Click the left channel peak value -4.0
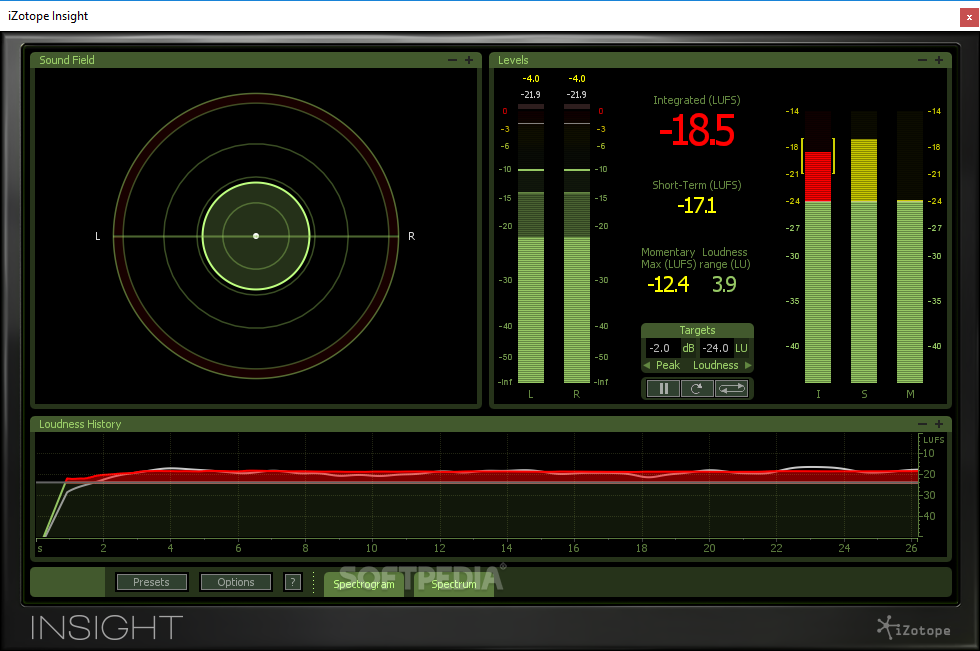The height and width of the screenshot is (651, 980). (x=531, y=79)
